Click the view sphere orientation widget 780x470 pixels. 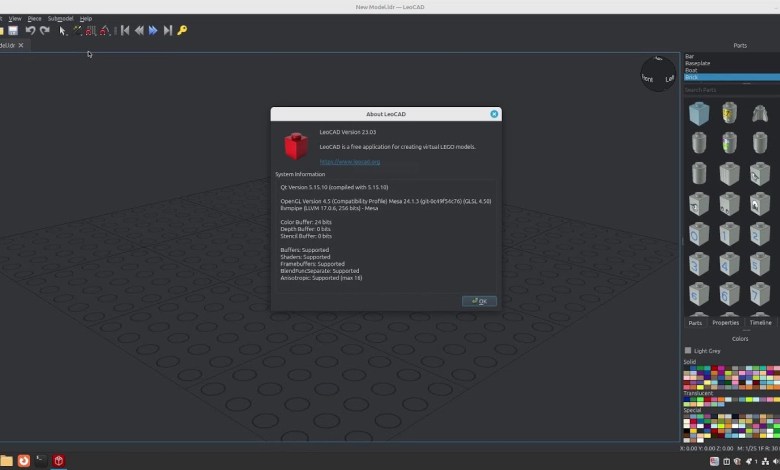click(x=658, y=74)
